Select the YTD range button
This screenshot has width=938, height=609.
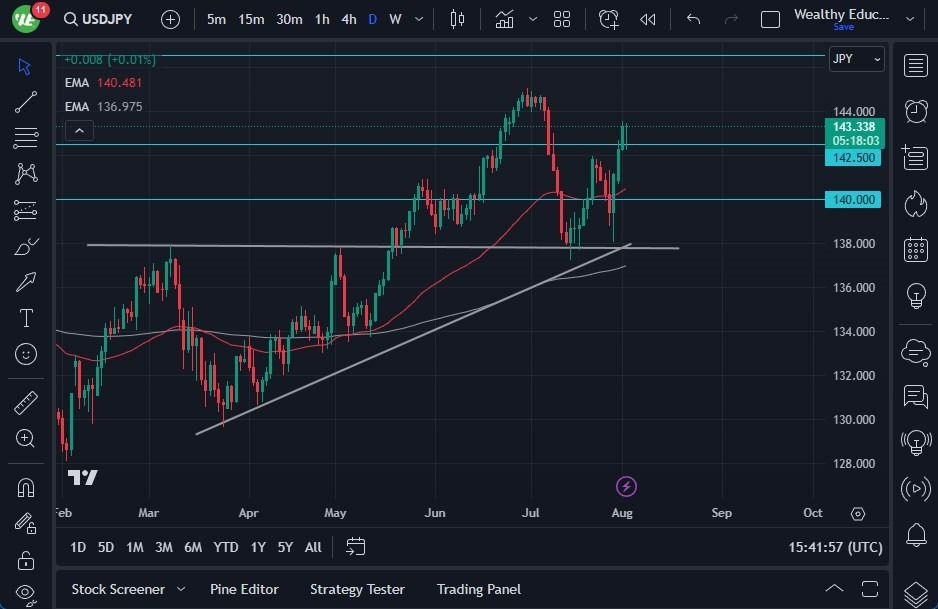point(225,547)
